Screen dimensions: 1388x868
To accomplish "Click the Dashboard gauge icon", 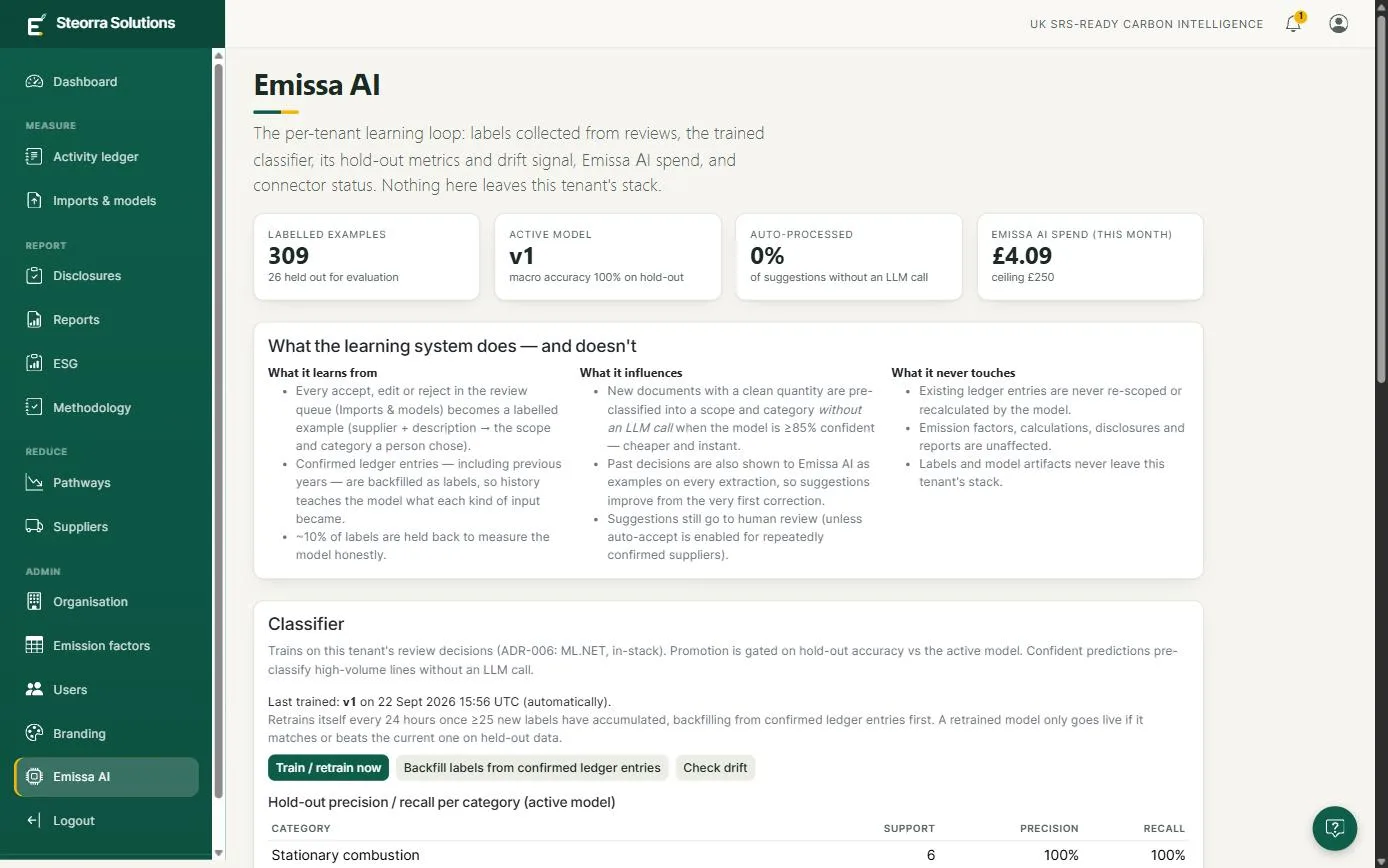I will pyautogui.click(x=34, y=82).
